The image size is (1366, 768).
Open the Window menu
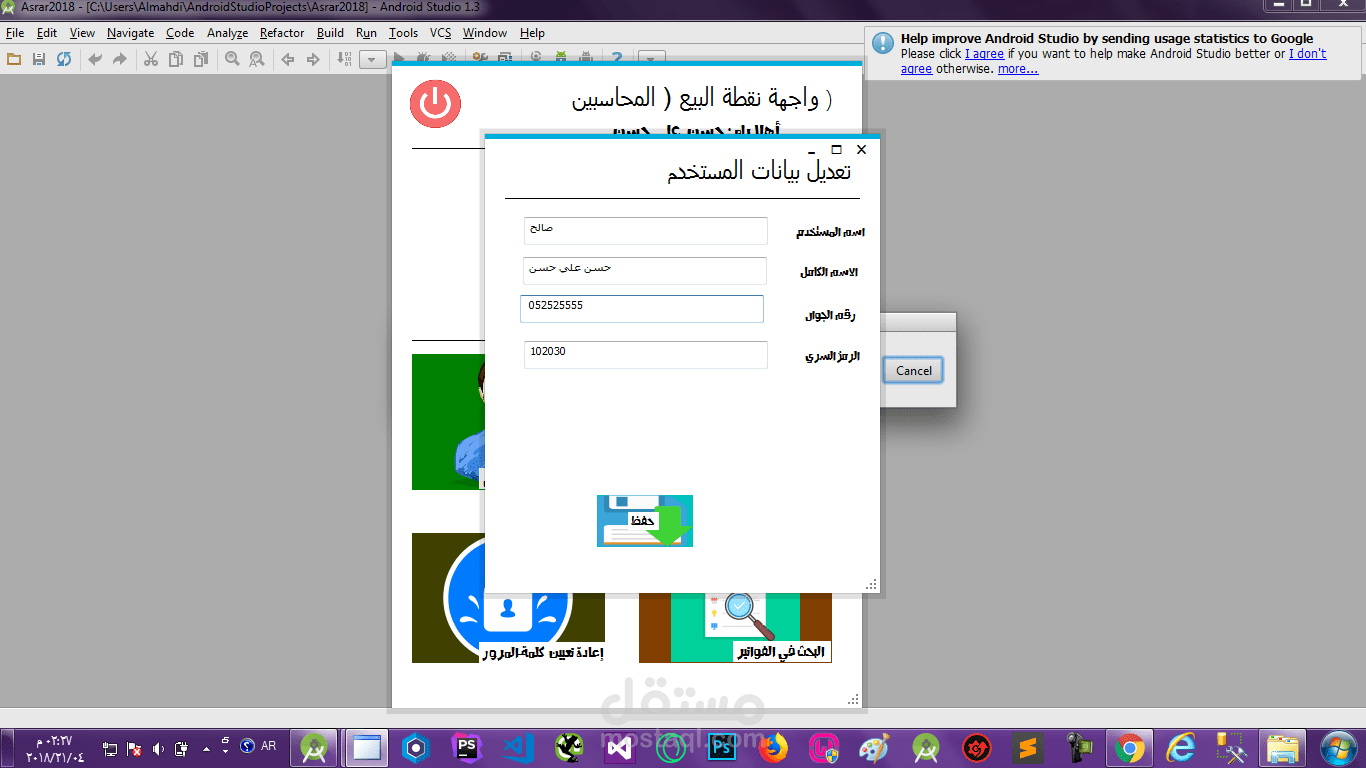[x=485, y=33]
